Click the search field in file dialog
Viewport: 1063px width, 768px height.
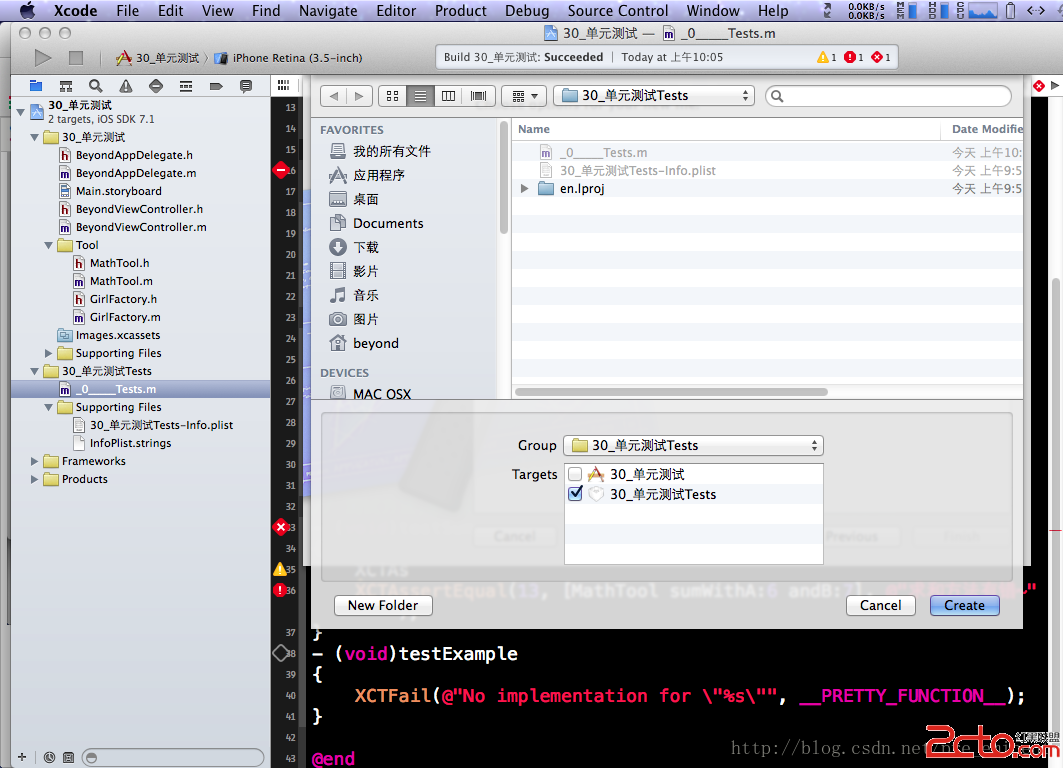coord(888,96)
